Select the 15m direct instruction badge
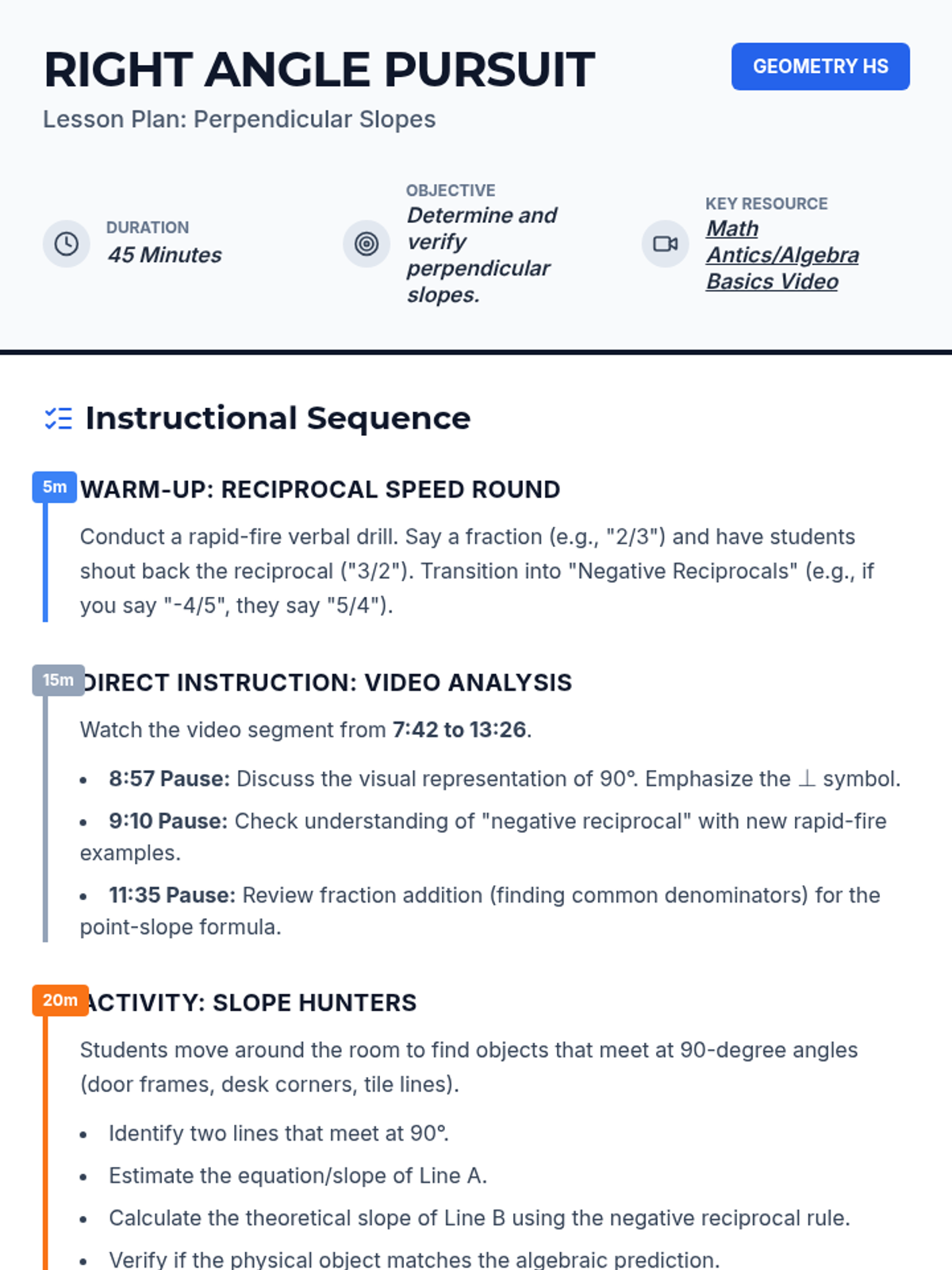This screenshot has width=952, height=1270. [x=58, y=680]
